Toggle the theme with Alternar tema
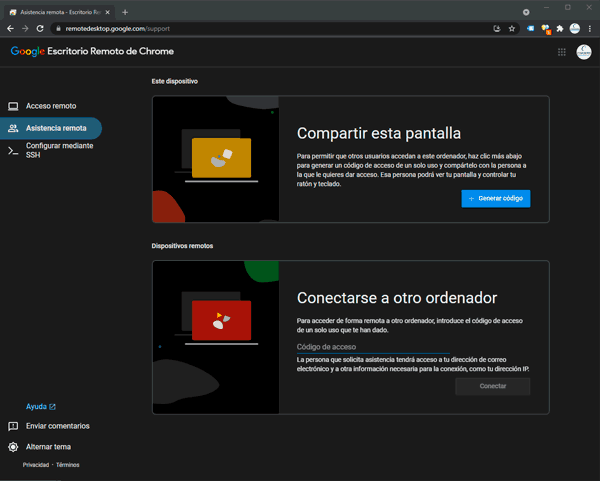This screenshot has width=600, height=481. (x=48, y=447)
